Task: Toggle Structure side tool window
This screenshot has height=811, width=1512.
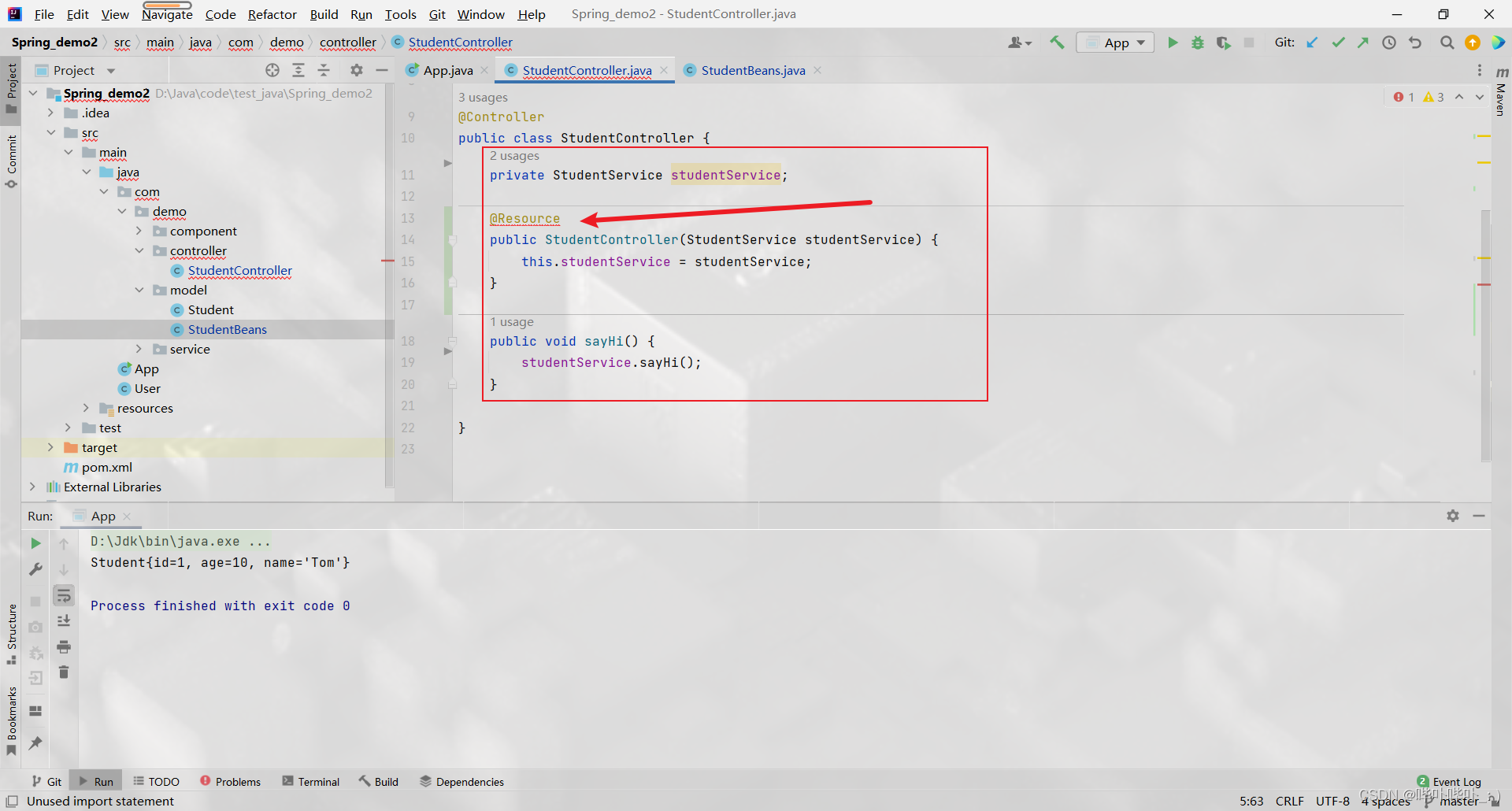Action: point(11,634)
